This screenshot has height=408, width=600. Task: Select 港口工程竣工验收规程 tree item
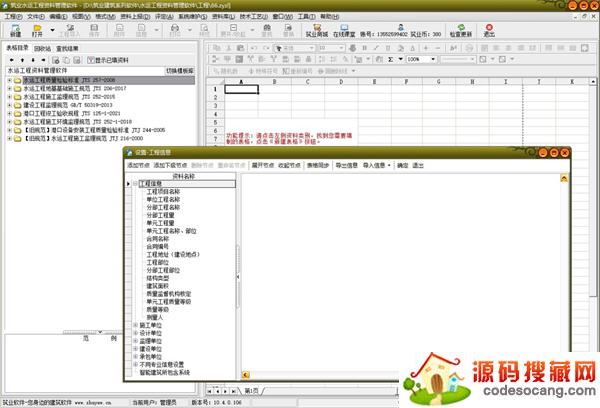72,114
